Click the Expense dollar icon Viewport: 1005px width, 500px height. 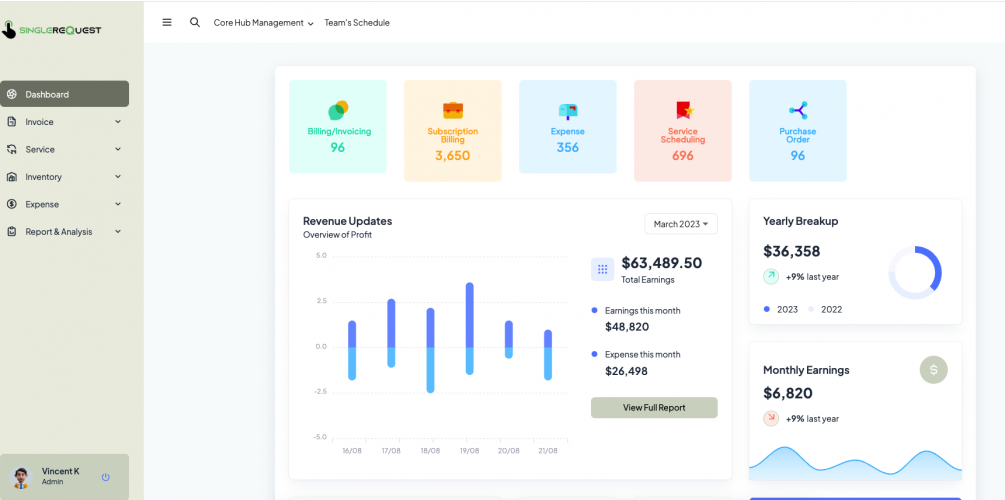click(x=12, y=204)
